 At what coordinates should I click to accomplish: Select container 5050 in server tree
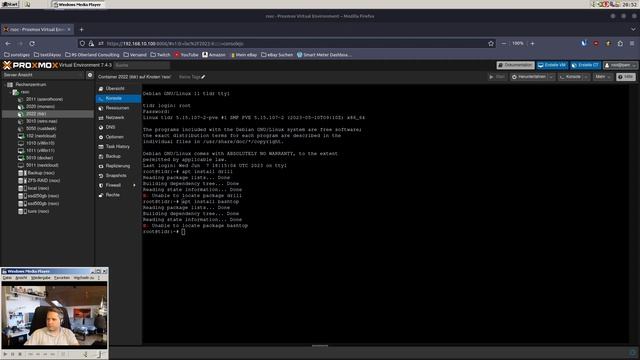point(40,129)
